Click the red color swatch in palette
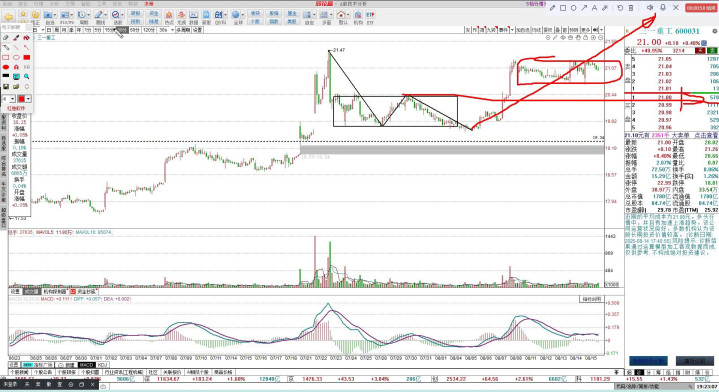Image resolution: width=719 pixels, height=392 pixels. (x=21, y=99)
